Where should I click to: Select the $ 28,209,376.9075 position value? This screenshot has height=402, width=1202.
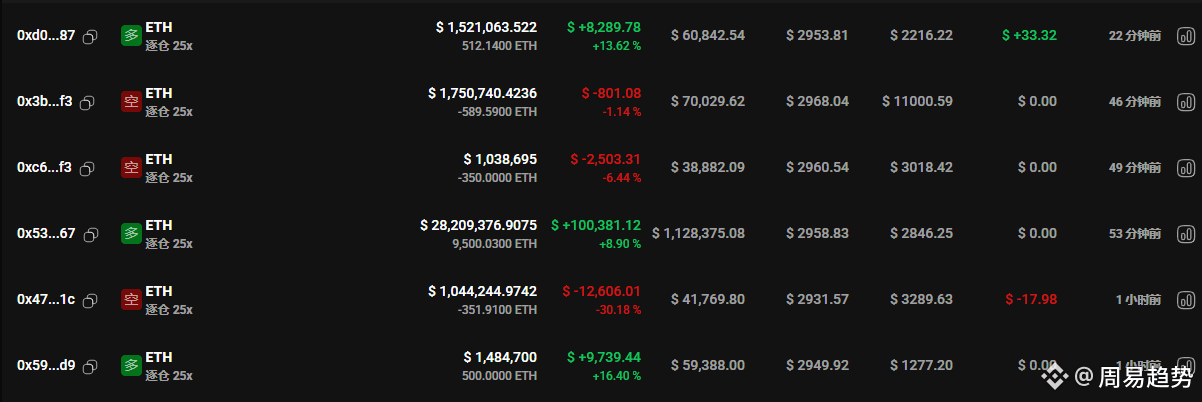[x=478, y=226]
